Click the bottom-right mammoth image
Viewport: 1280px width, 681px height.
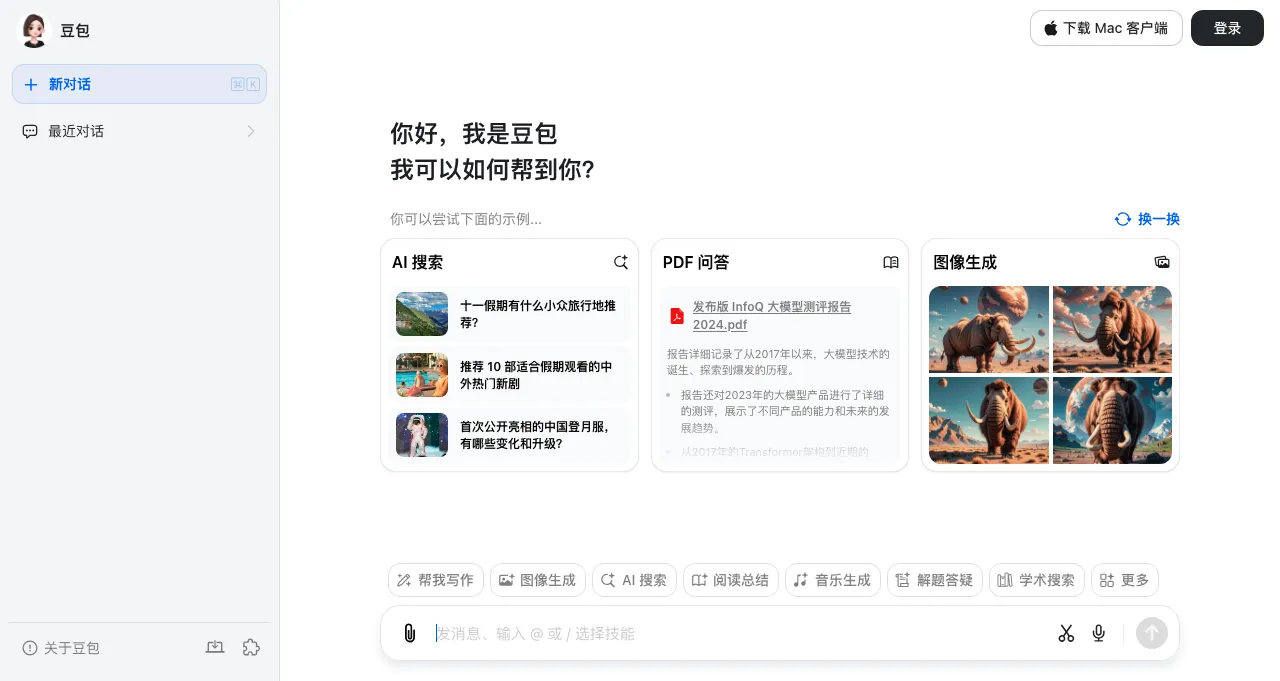1112,420
